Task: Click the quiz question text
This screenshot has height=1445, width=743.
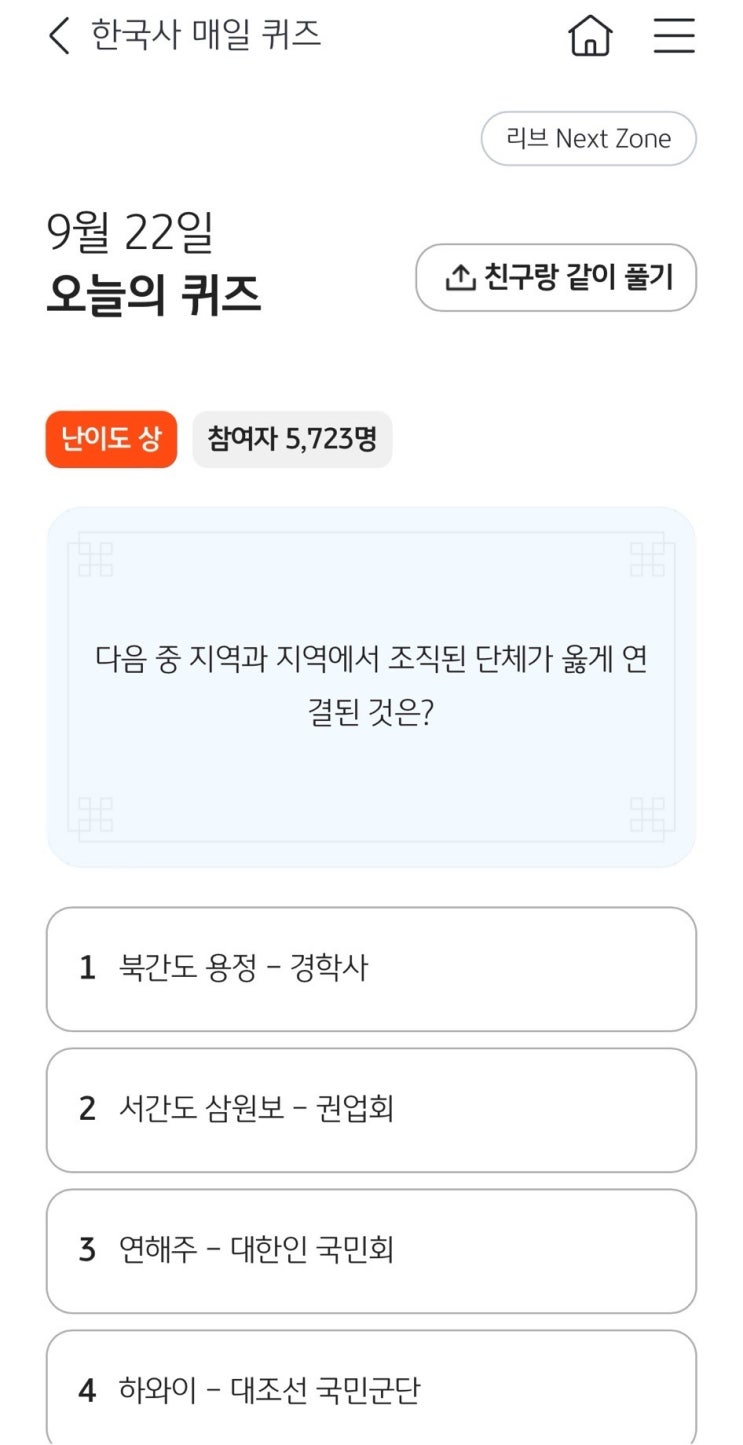Action: (x=371, y=687)
